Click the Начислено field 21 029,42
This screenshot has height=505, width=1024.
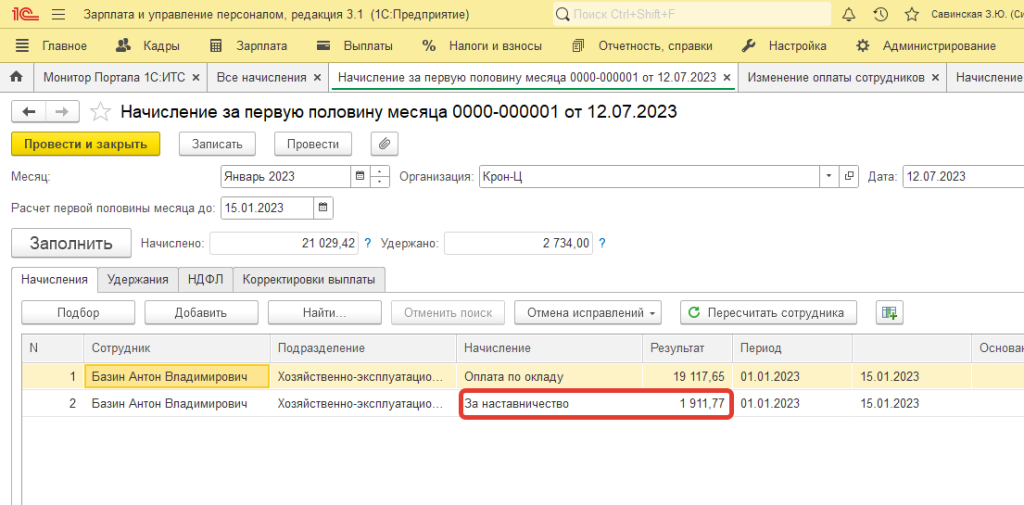pos(283,243)
